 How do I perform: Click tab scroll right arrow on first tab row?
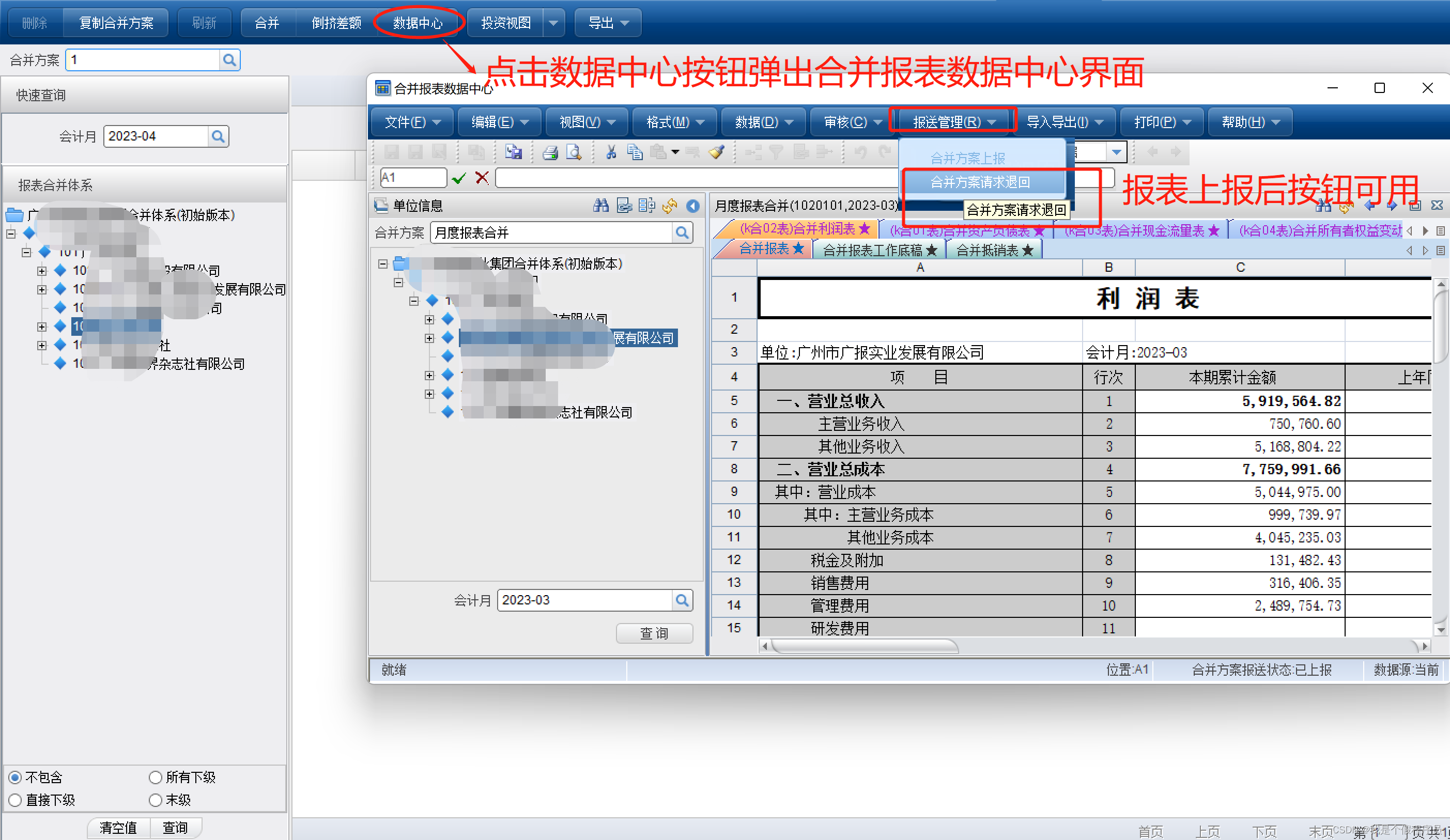[x=1425, y=231]
